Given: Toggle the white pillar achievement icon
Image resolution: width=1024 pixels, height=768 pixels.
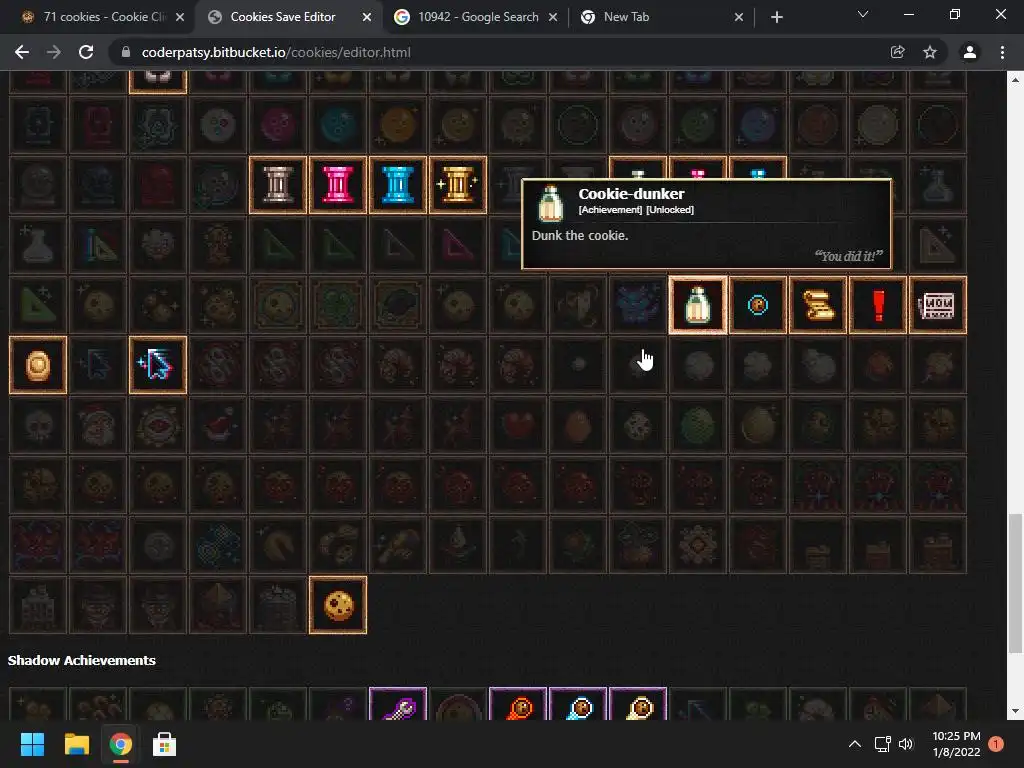Looking at the screenshot, I should (278, 185).
